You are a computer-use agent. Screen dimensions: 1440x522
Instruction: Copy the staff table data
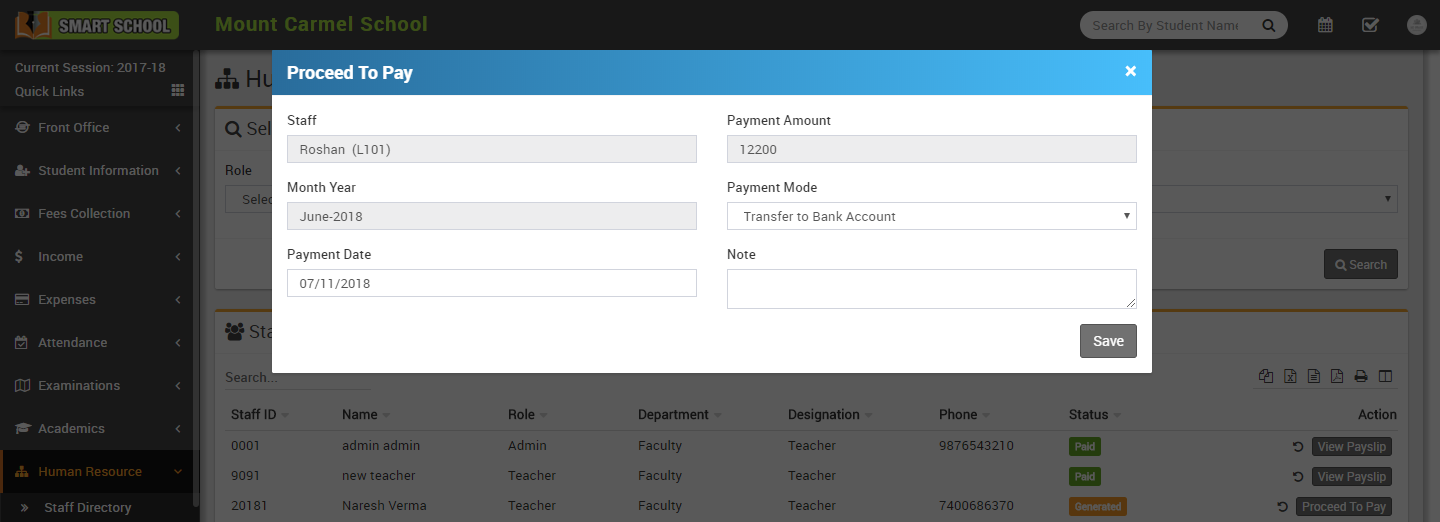pos(1266,377)
